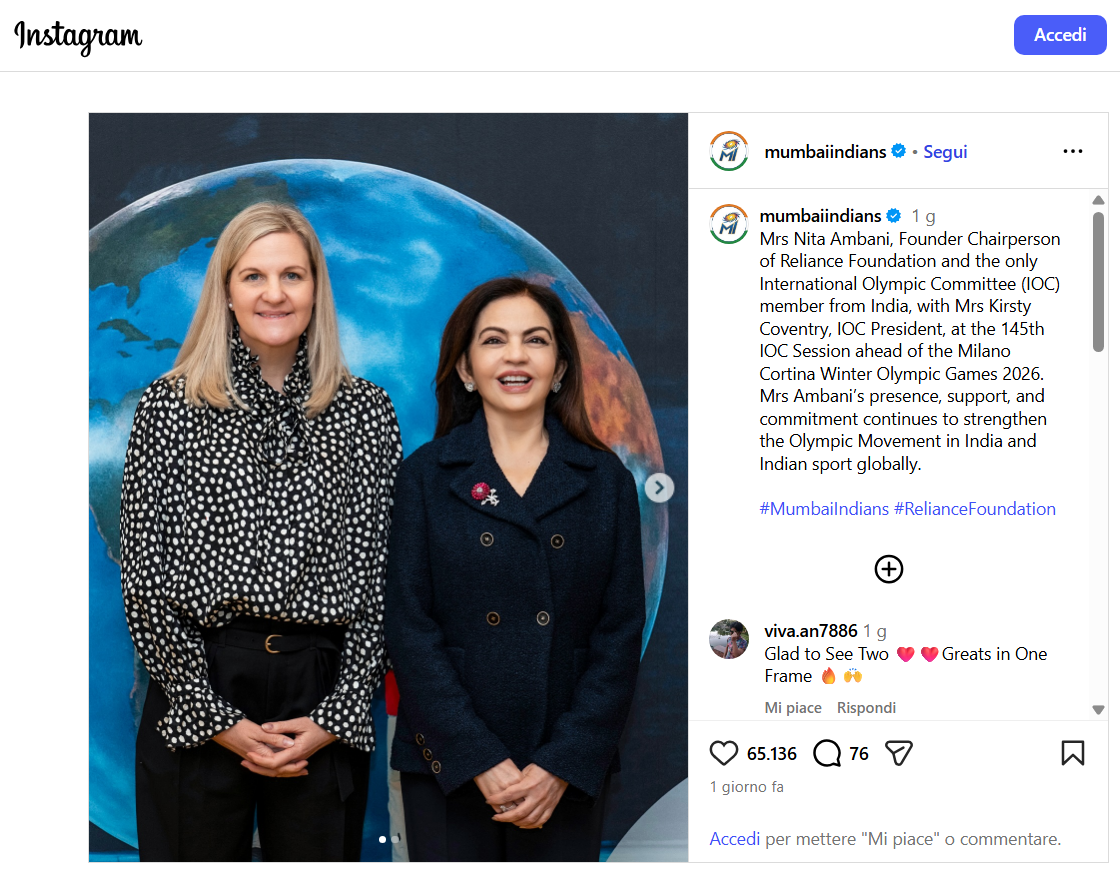The height and width of the screenshot is (881, 1120).
Task: Share the post with paper plane icon
Action: (899, 753)
